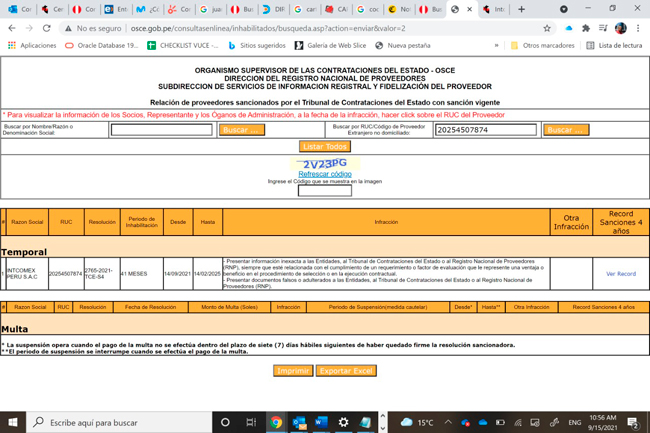Go back using the browser back arrow
650x433 pixels.
point(11,28)
